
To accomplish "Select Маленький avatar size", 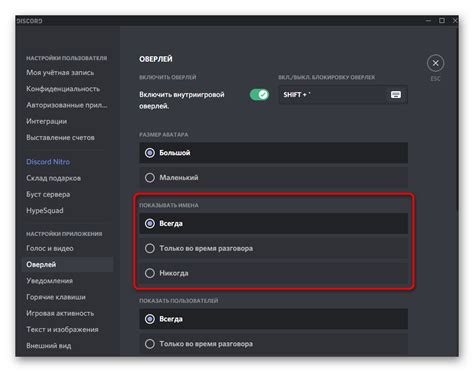I will point(273,178).
